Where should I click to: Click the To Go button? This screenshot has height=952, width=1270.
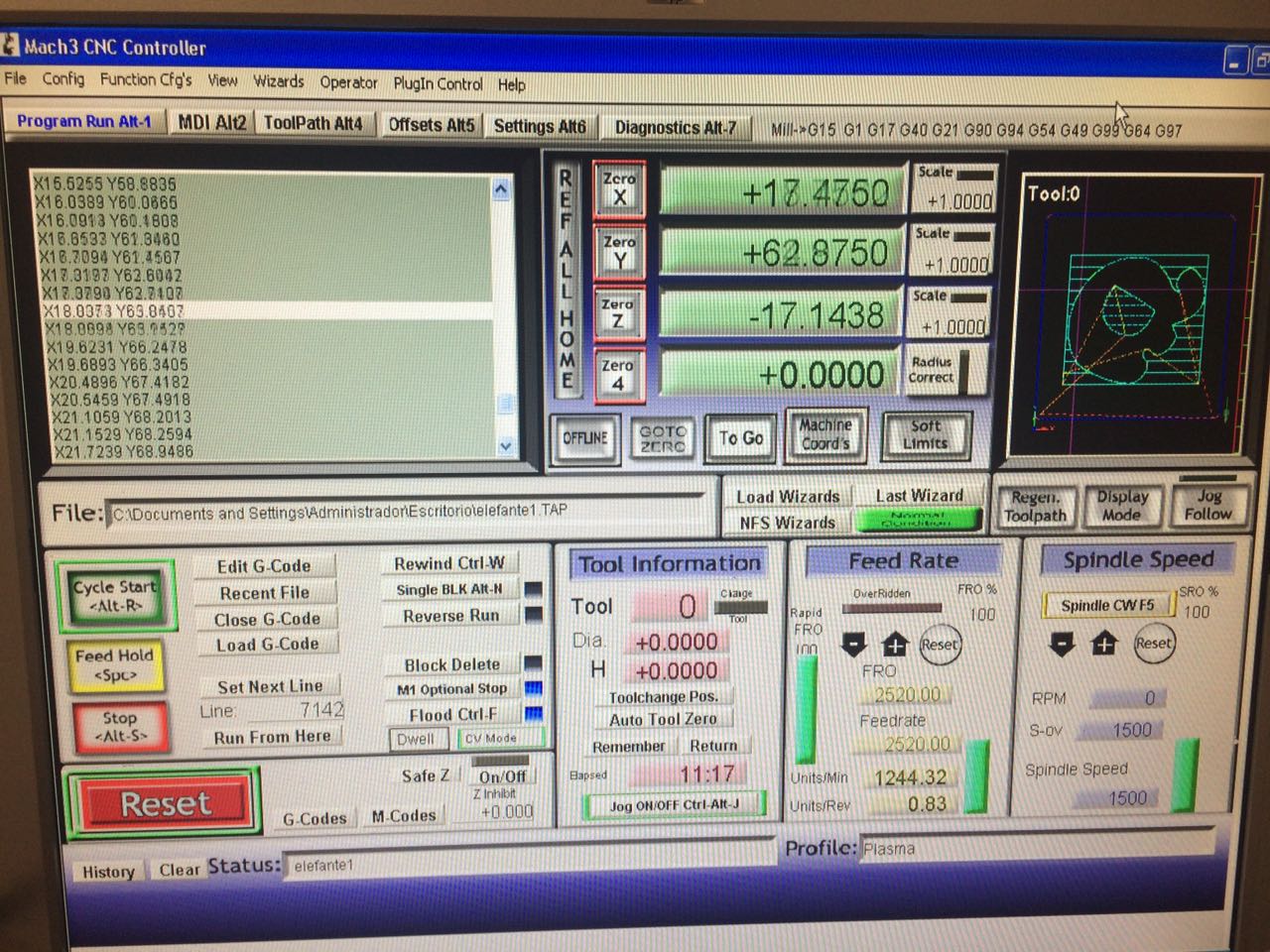(740, 438)
